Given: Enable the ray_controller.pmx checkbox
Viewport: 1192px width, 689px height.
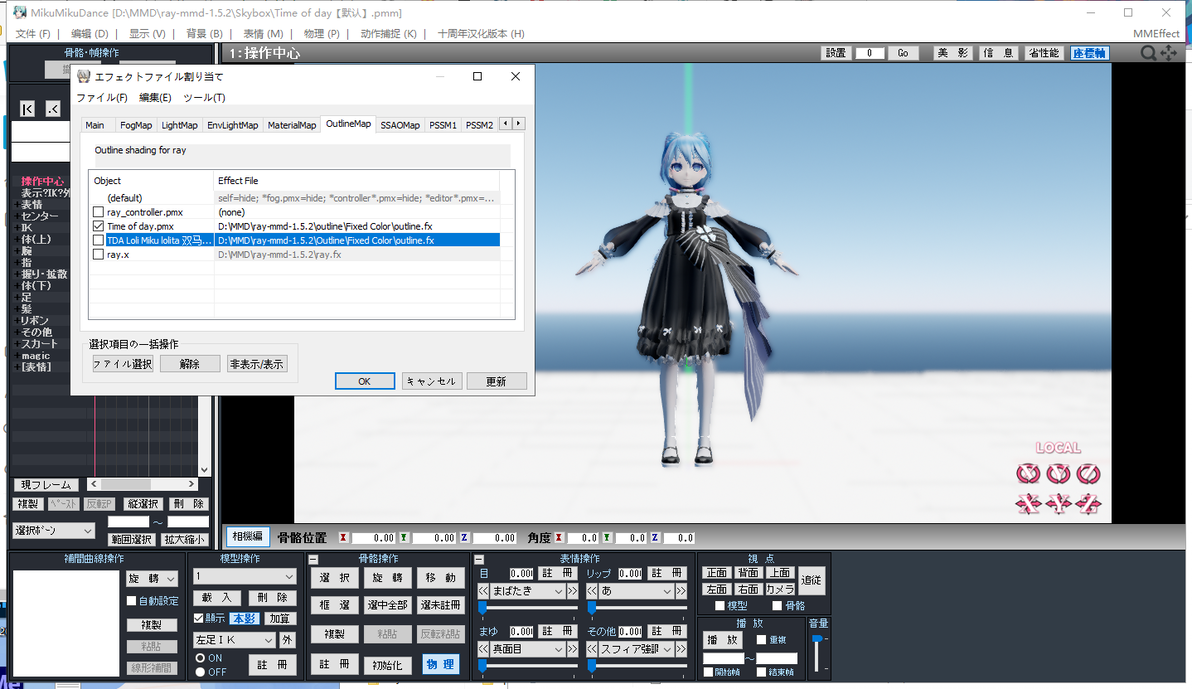Looking at the screenshot, I should [x=98, y=212].
